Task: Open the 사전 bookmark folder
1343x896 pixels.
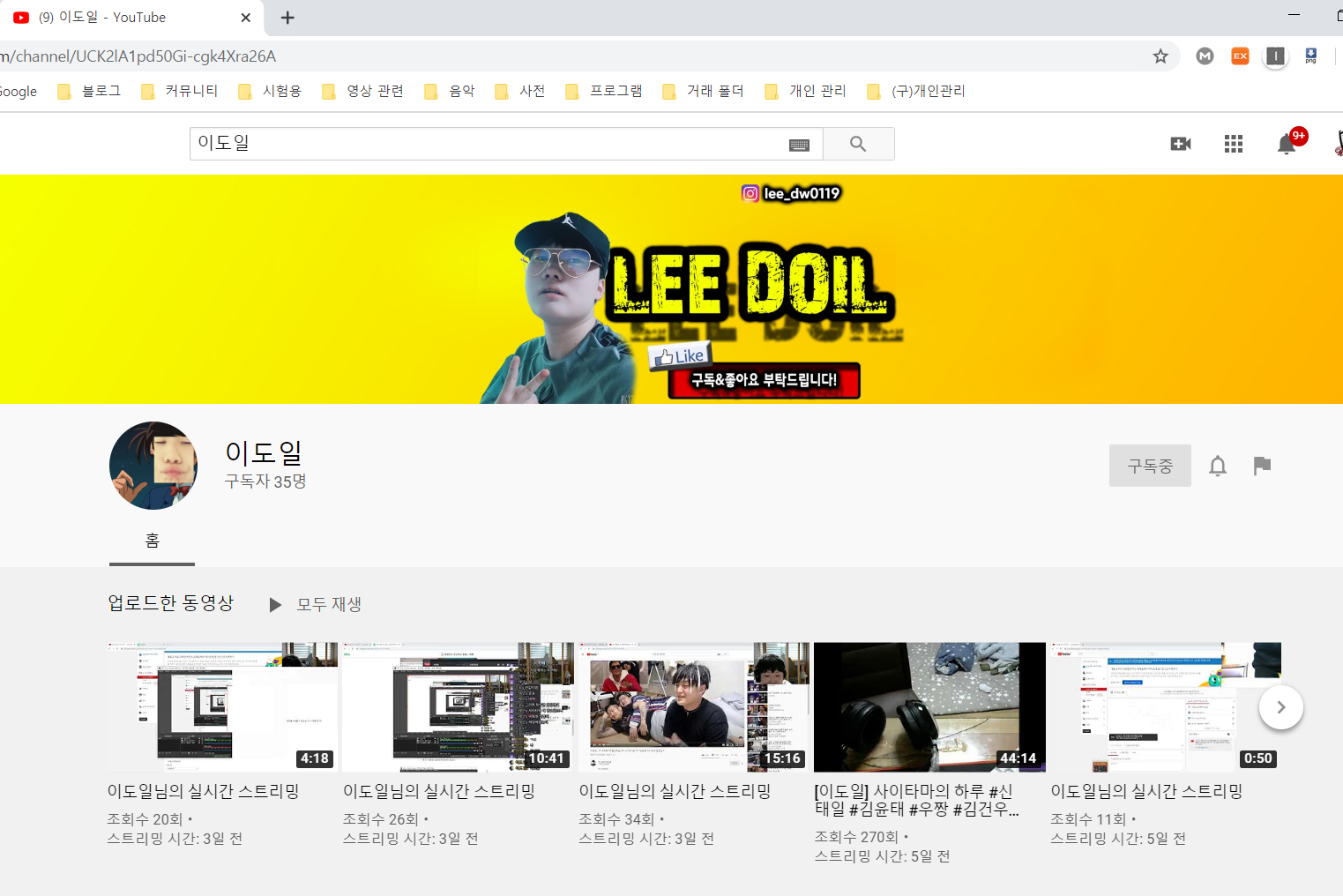Action: pyautogui.click(x=520, y=91)
